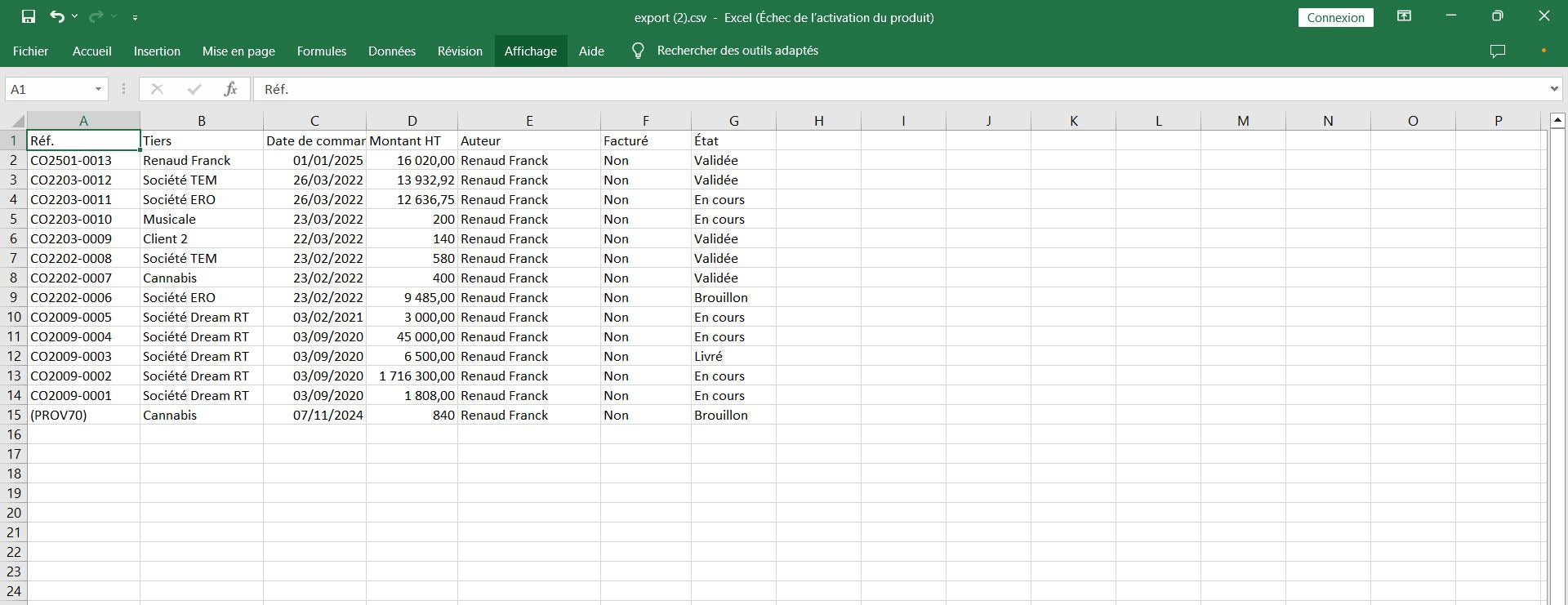Open the Comments speech bubble icon
Viewport: 1568px width, 605px height.
click(x=1497, y=51)
